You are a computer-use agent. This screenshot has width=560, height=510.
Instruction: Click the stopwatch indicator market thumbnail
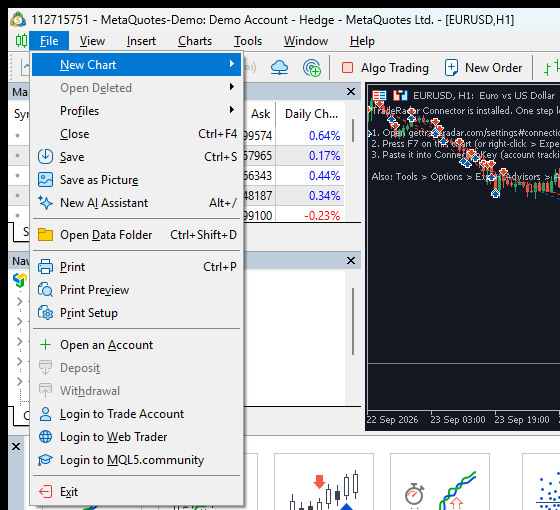pyautogui.click(x=440, y=482)
